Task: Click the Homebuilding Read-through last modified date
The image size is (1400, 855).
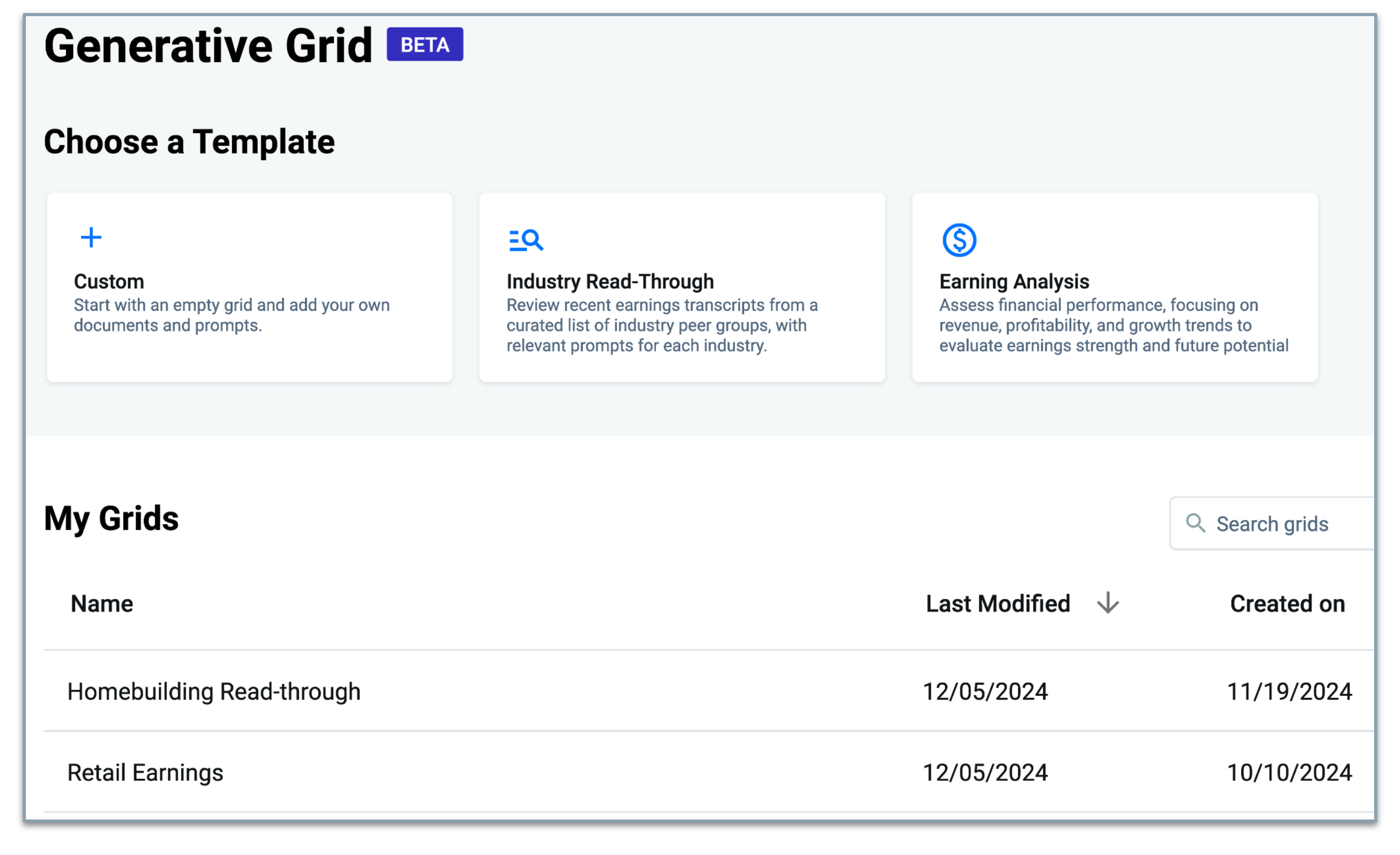Action: click(x=985, y=692)
